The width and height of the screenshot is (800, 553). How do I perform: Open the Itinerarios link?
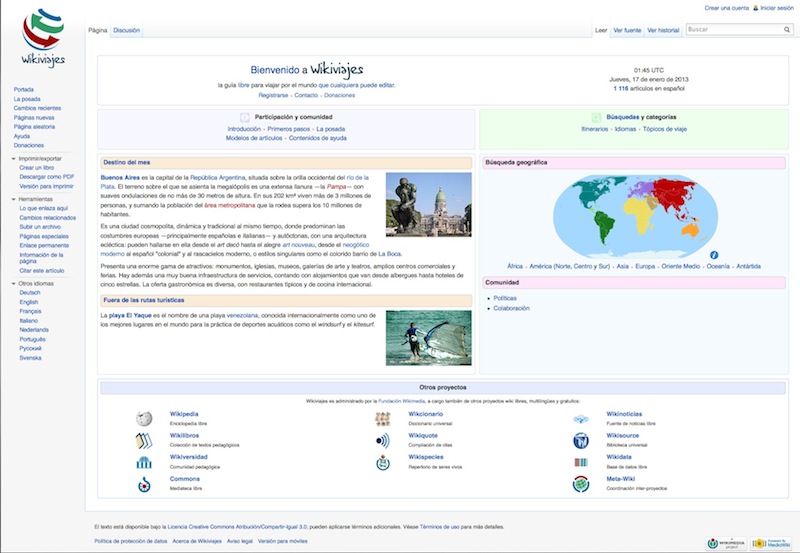click(594, 129)
